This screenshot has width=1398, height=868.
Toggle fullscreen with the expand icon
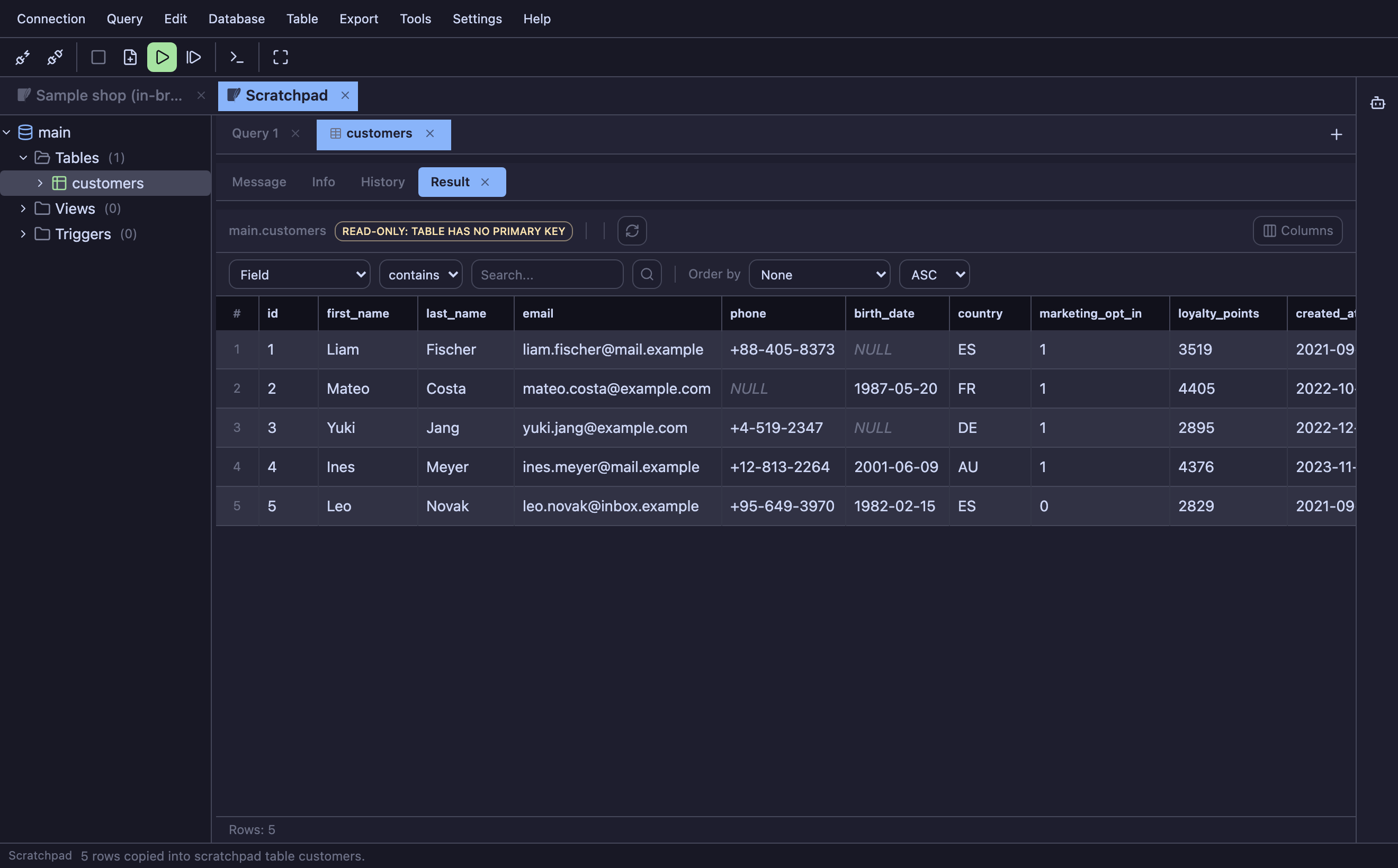[x=280, y=57]
